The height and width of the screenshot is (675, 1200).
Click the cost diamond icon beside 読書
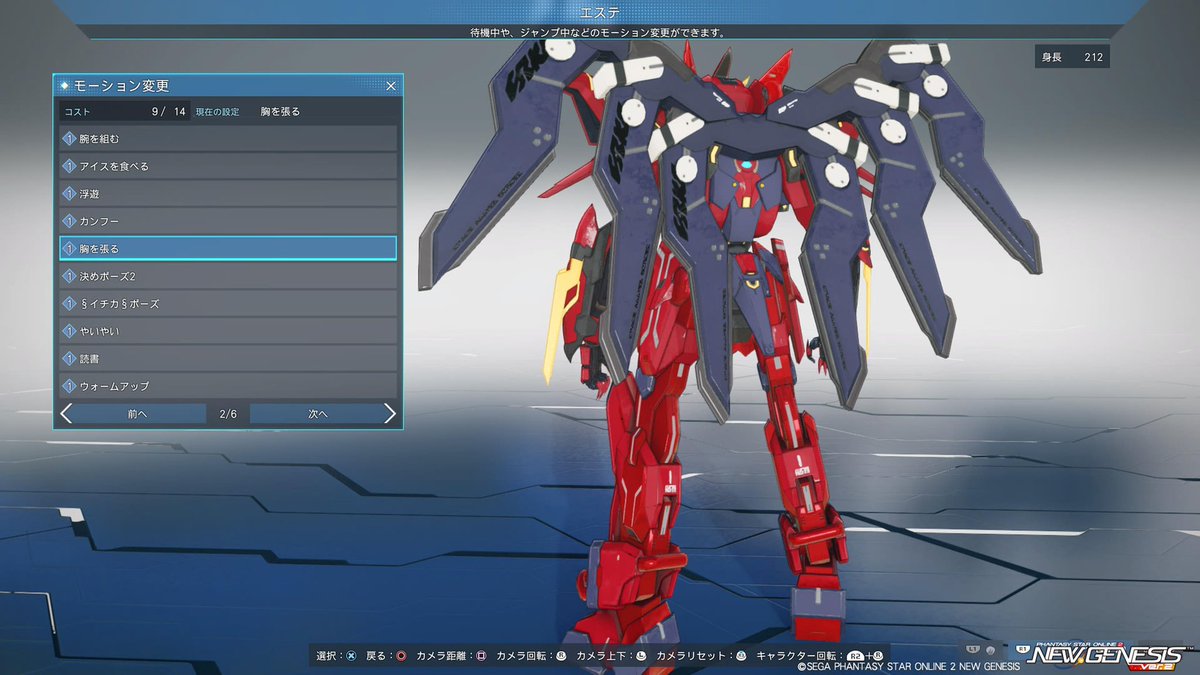70,358
